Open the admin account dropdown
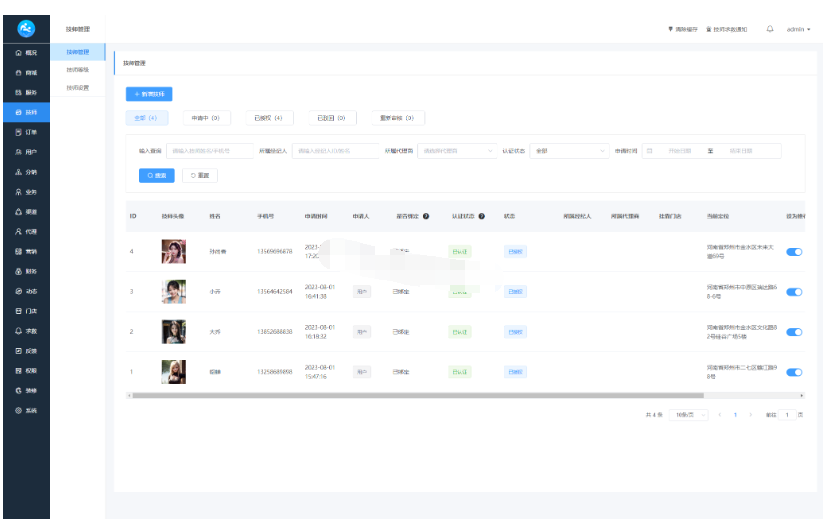This screenshot has height=525, width=836. click(x=798, y=29)
